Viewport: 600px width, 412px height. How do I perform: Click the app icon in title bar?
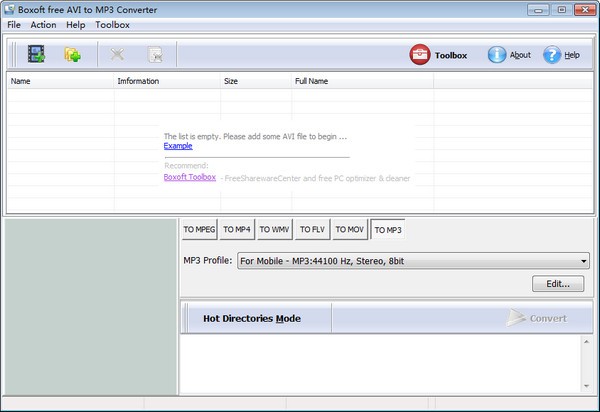(x=9, y=9)
